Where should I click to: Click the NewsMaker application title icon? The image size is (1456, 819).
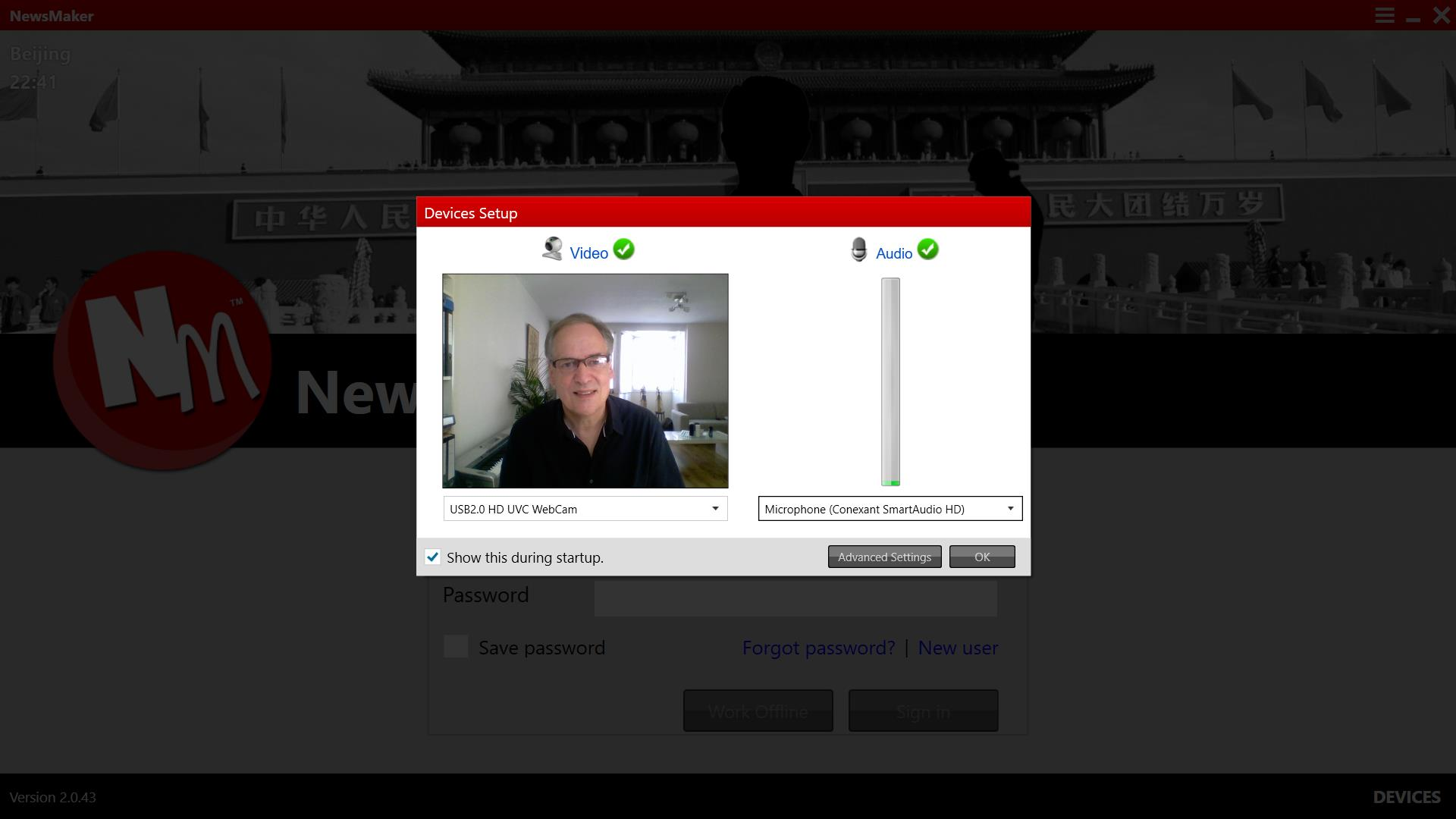point(51,15)
